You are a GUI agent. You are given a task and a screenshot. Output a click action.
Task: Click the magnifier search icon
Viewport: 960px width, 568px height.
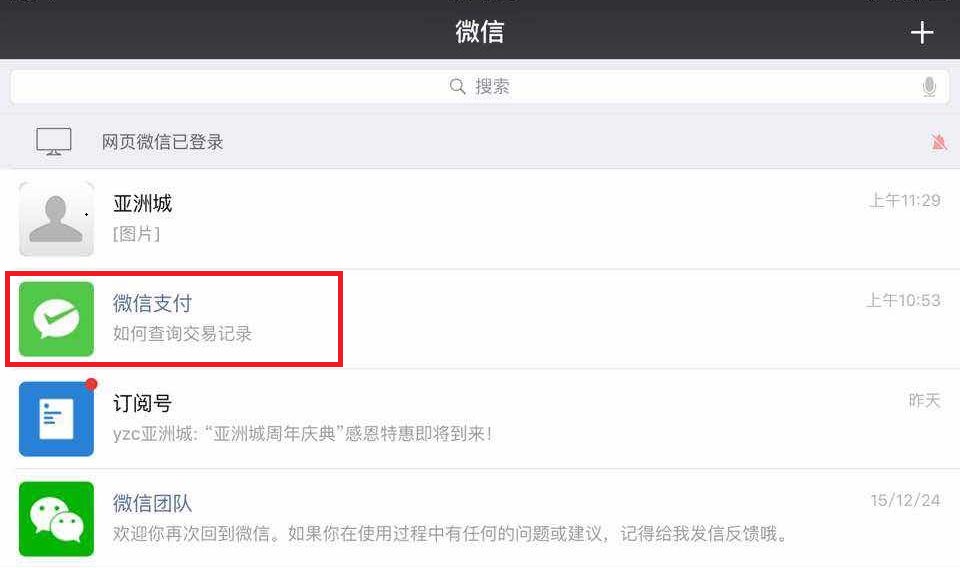(x=457, y=86)
